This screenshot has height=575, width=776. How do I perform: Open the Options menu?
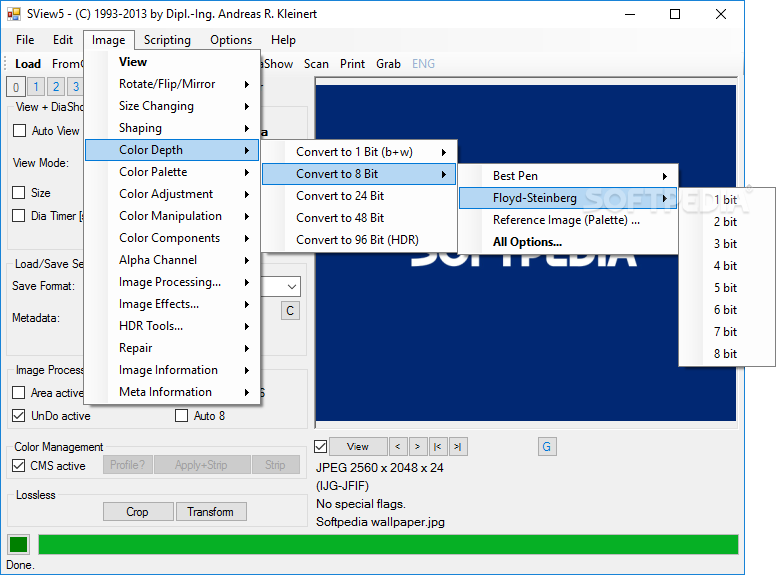(231, 40)
